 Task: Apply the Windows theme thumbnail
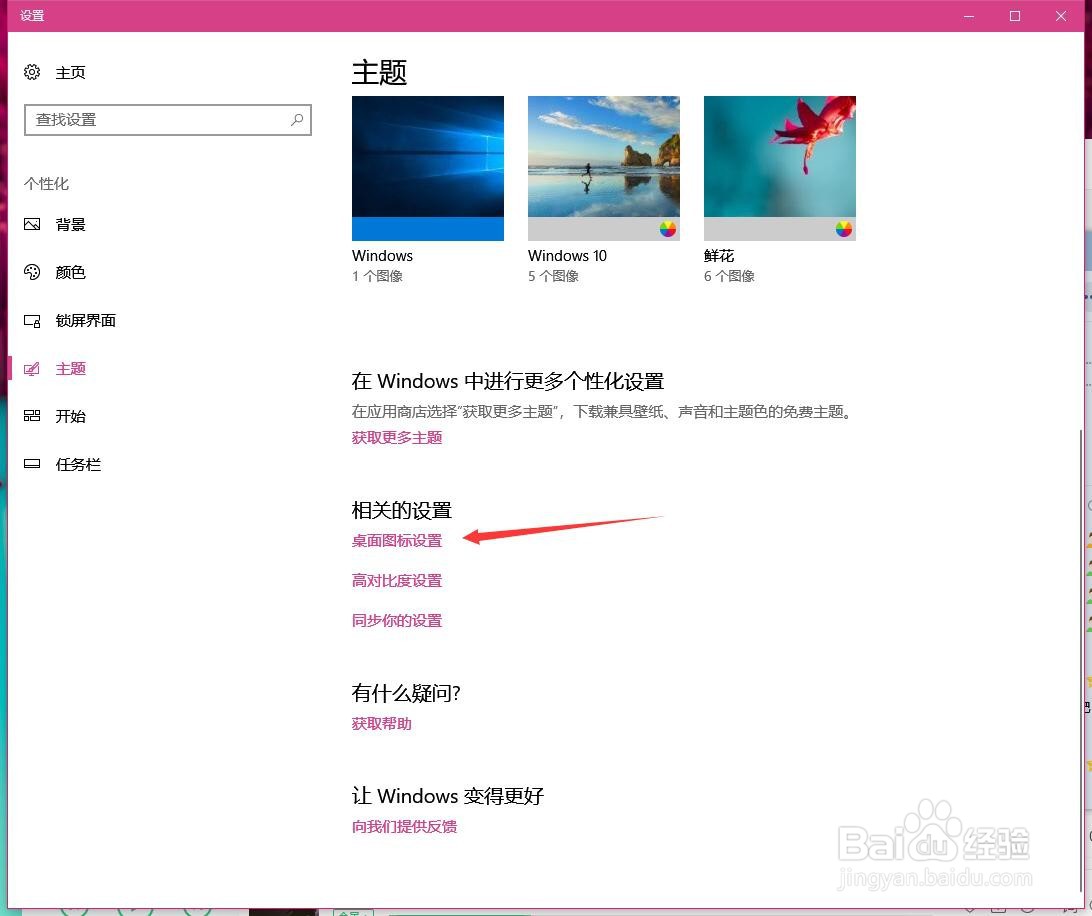point(428,169)
